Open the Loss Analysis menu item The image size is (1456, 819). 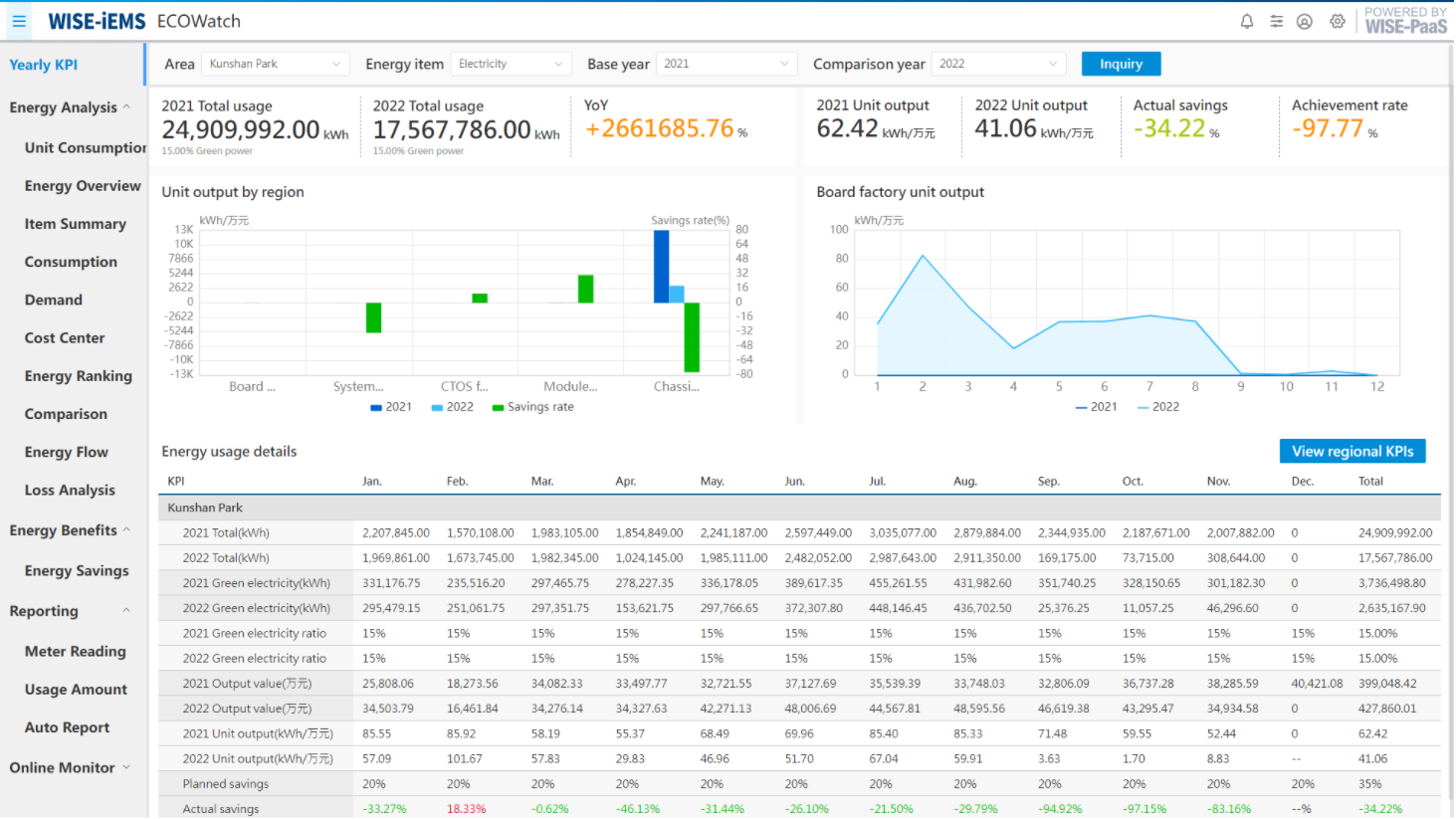click(70, 490)
